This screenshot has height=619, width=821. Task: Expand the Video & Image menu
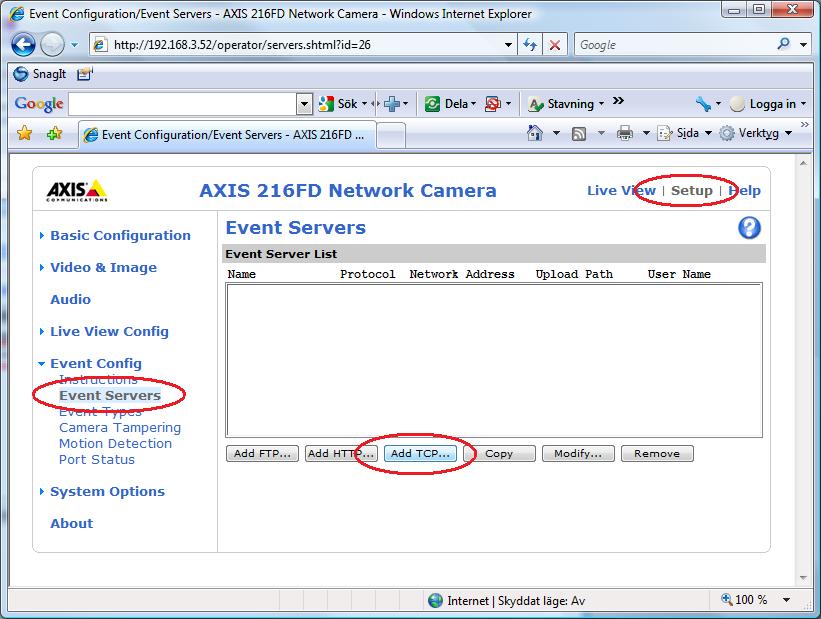click(103, 268)
